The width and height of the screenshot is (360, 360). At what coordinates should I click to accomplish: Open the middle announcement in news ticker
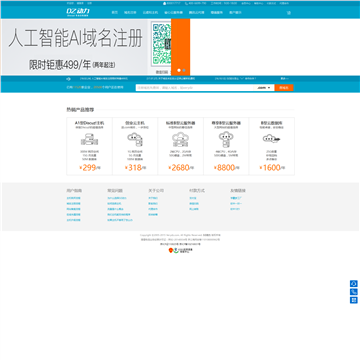[171, 79]
